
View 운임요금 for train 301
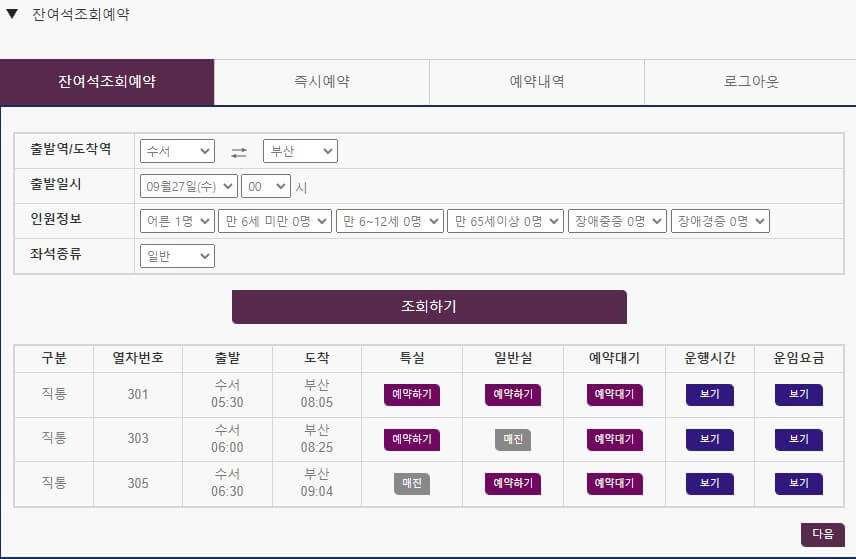(799, 395)
